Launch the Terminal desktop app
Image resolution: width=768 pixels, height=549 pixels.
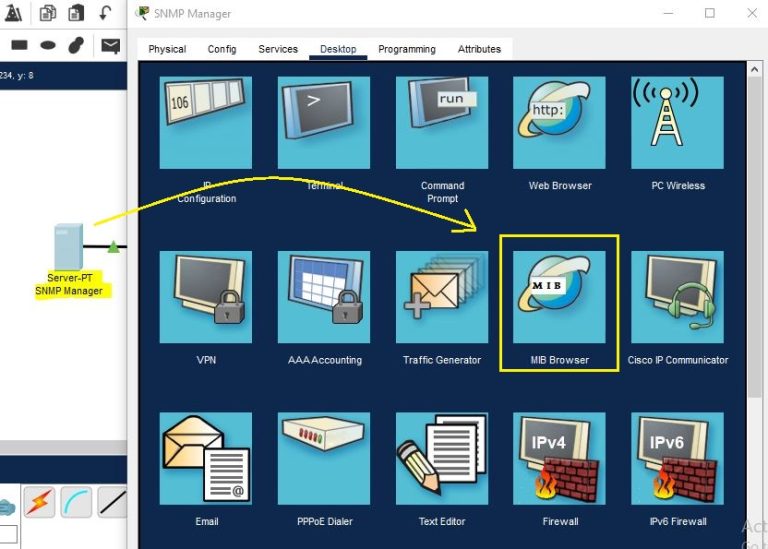click(324, 122)
